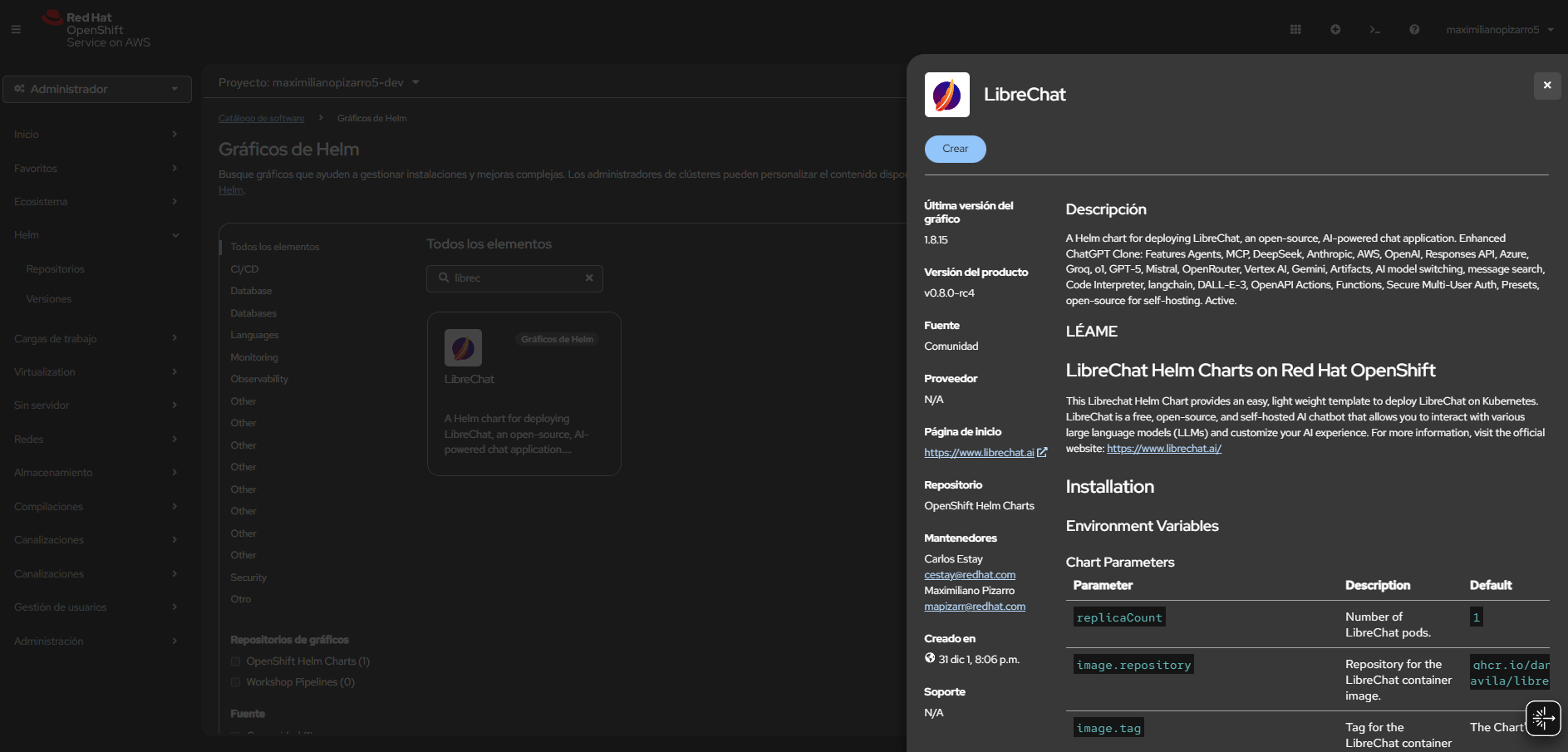Image resolution: width=1568 pixels, height=752 pixels.
Task: Open the Proyecto maximilianopizarro5-dev dropdown
Action: pyautogui.click(x=318, y=82)
